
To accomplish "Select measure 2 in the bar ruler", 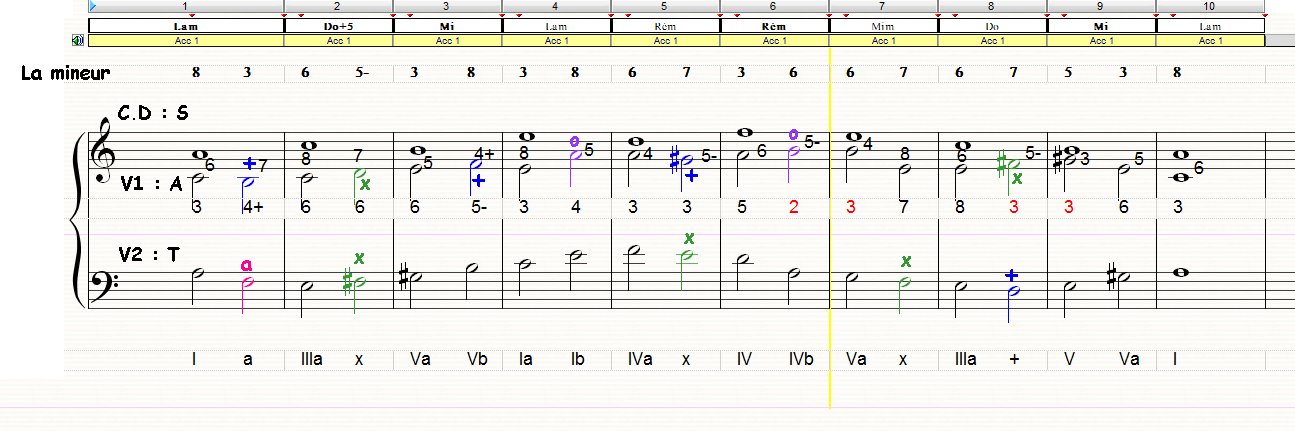I will click(x=338, y=6).
